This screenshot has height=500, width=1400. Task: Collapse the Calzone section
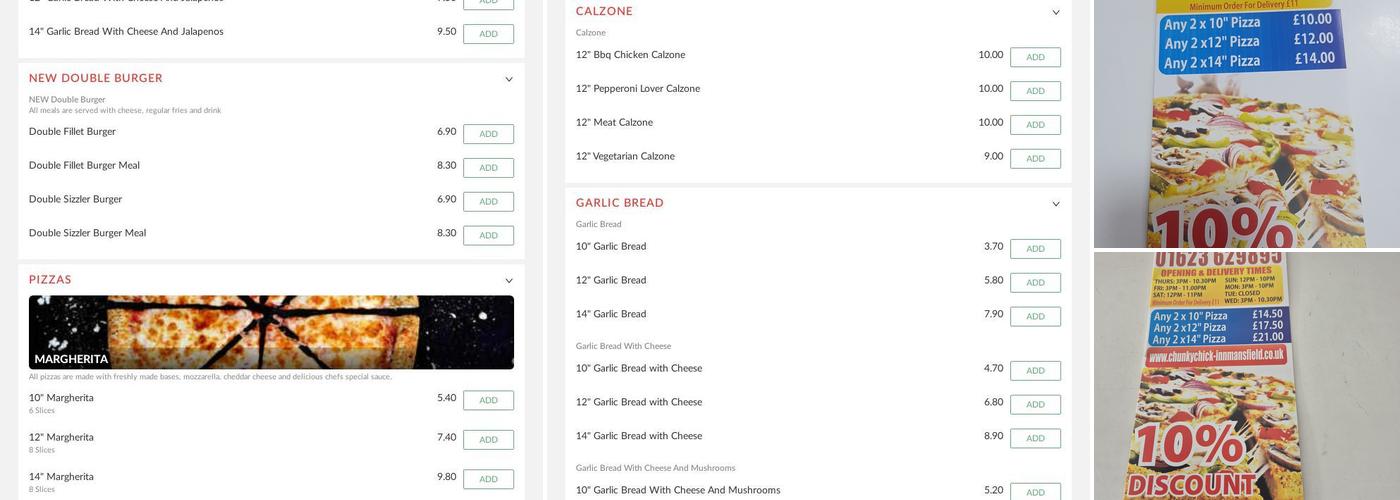1056,13
